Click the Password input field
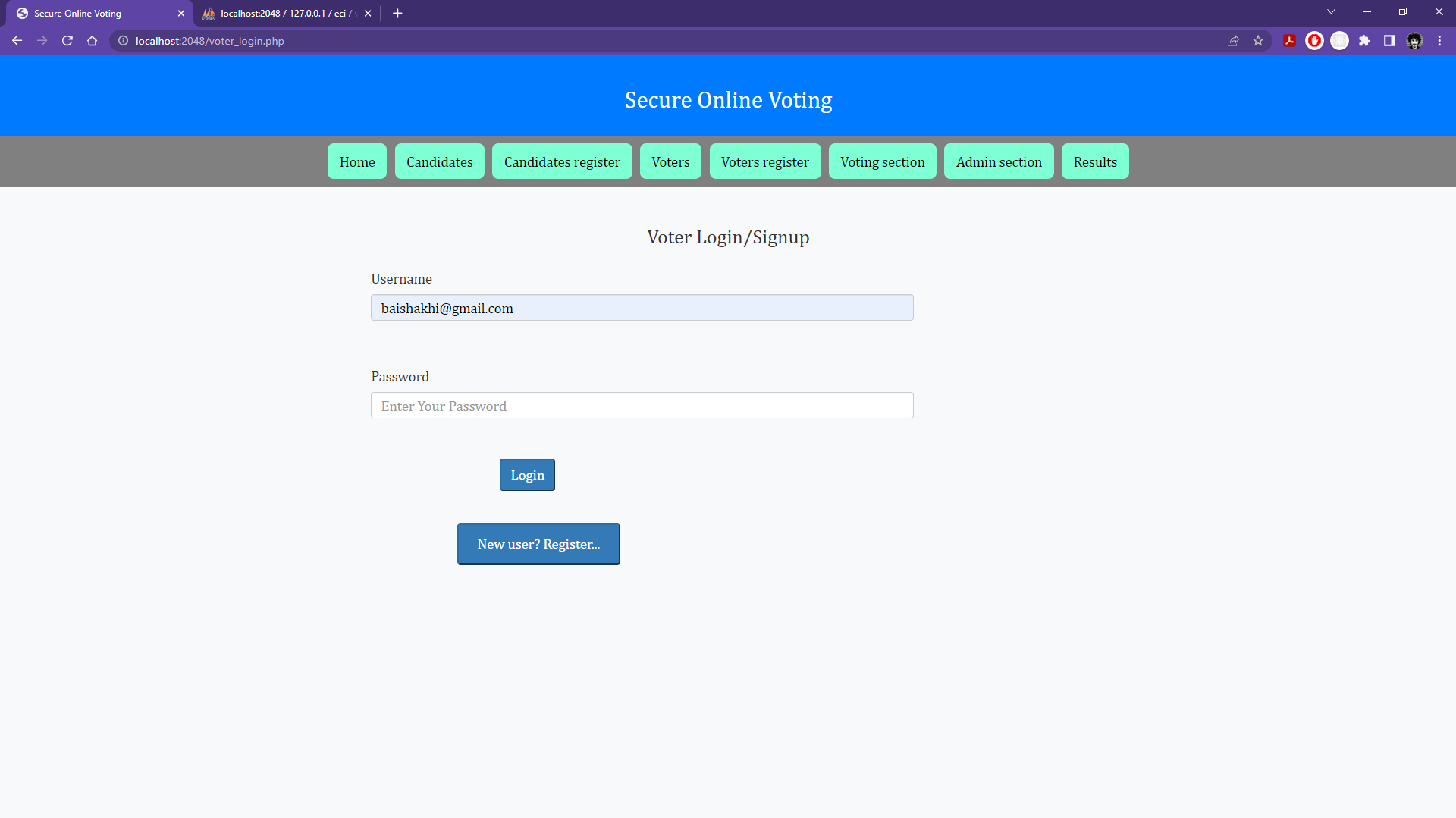Viewport: 1456px width, 818px height. [642, 406]
